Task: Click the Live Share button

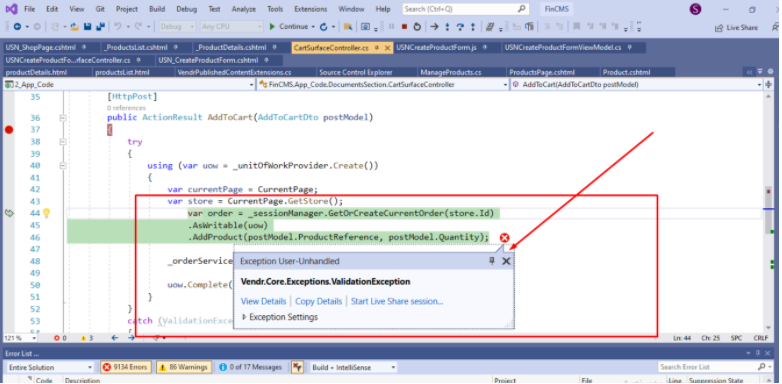Action: [736, 28]
